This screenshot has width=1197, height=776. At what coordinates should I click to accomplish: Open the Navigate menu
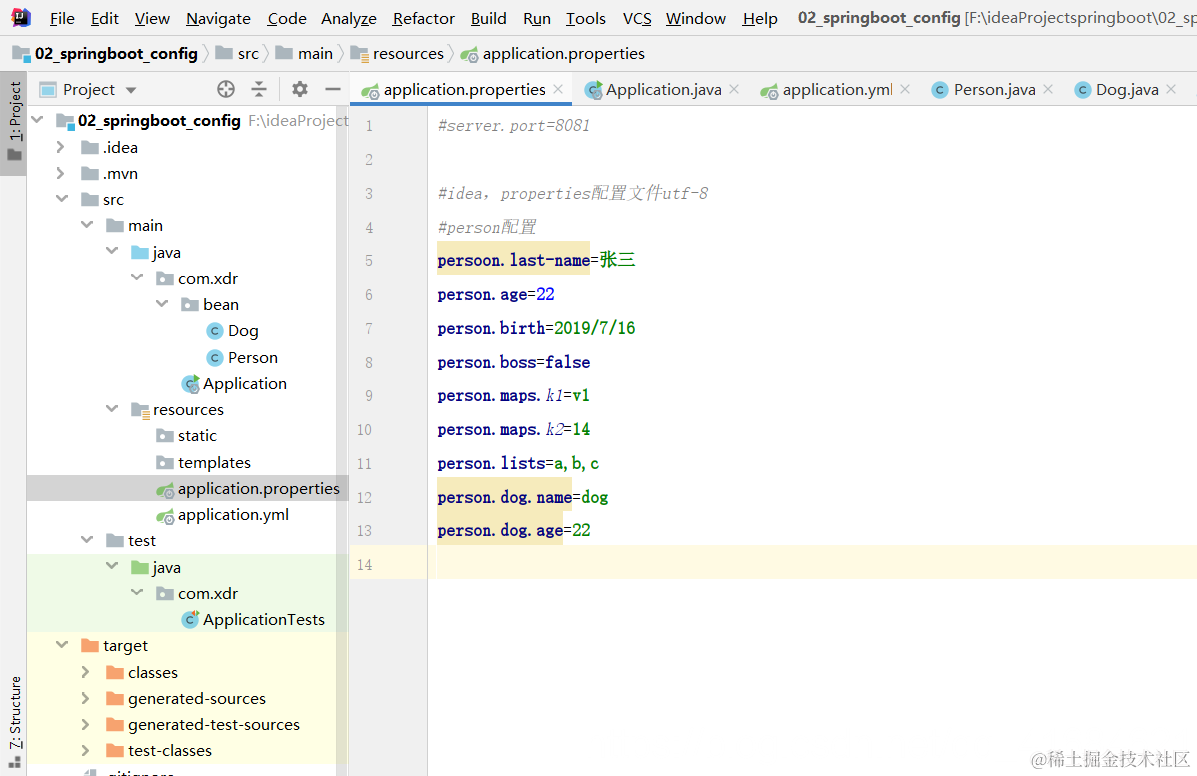(x=218, y=18)
